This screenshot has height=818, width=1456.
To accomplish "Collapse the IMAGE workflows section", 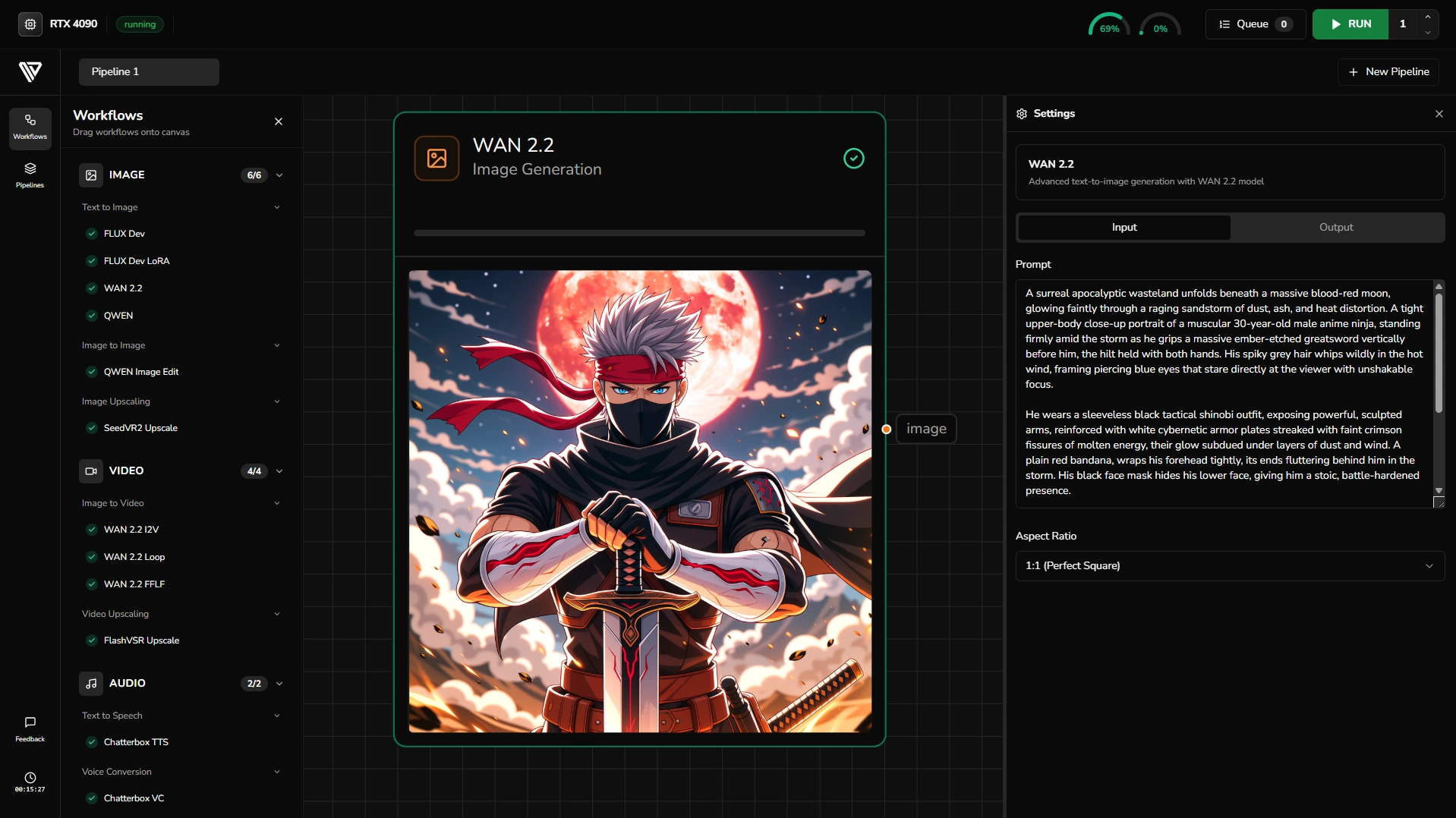I will (279, 175).
